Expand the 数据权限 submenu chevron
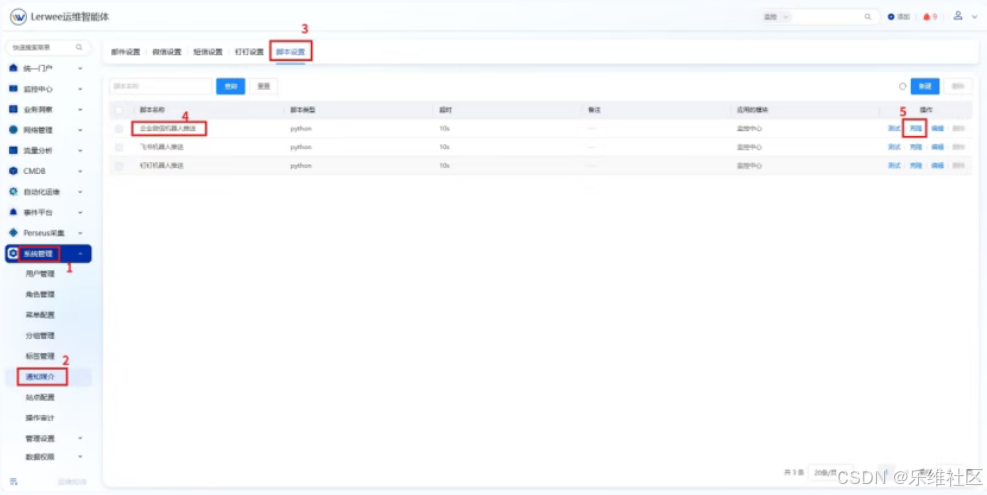 pyautogui.click(x=80, y=457)
